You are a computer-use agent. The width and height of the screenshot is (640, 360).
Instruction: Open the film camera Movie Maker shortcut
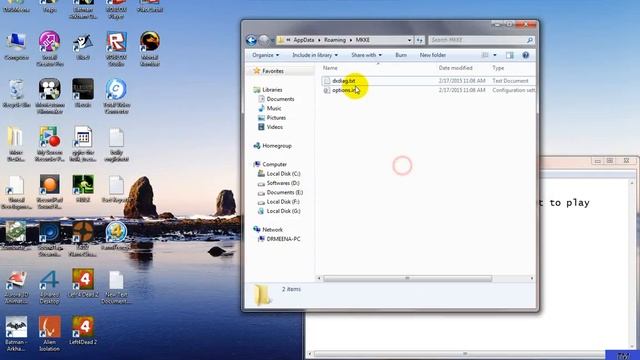[x=50, y=96]
